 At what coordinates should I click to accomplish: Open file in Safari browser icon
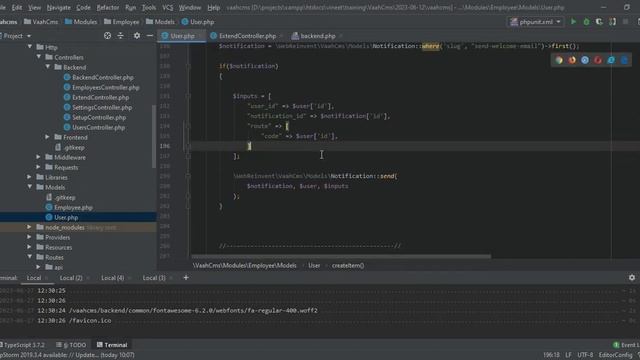click(x=585, y=60)
